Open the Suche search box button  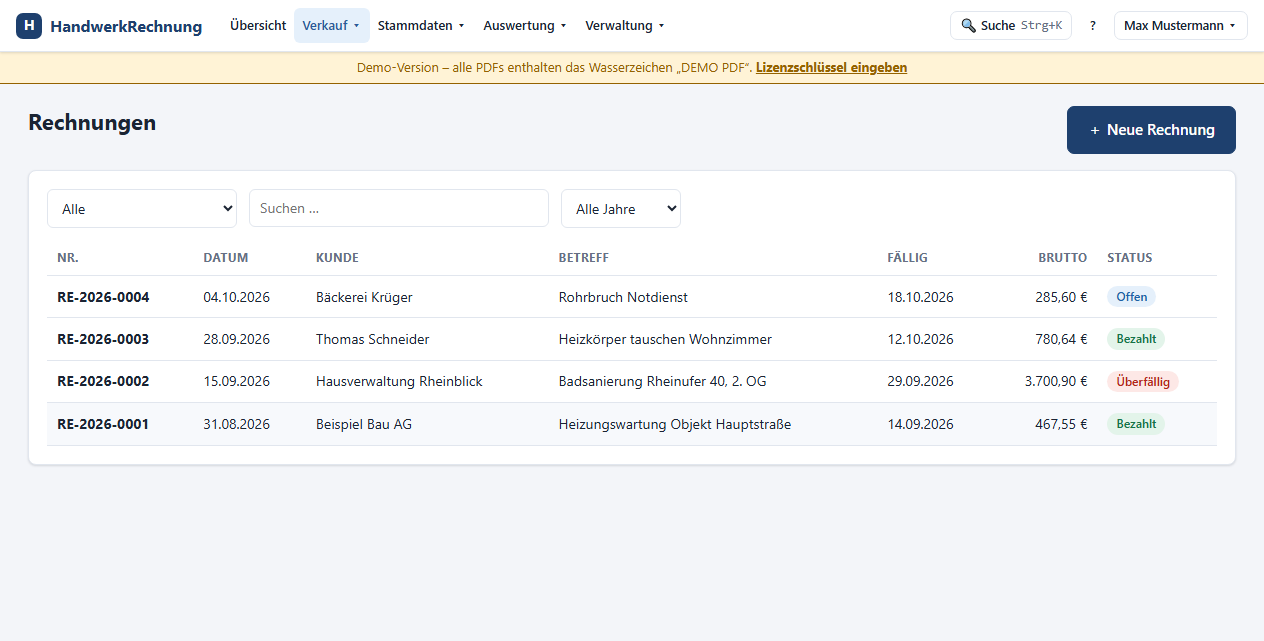click(1011, 26)
